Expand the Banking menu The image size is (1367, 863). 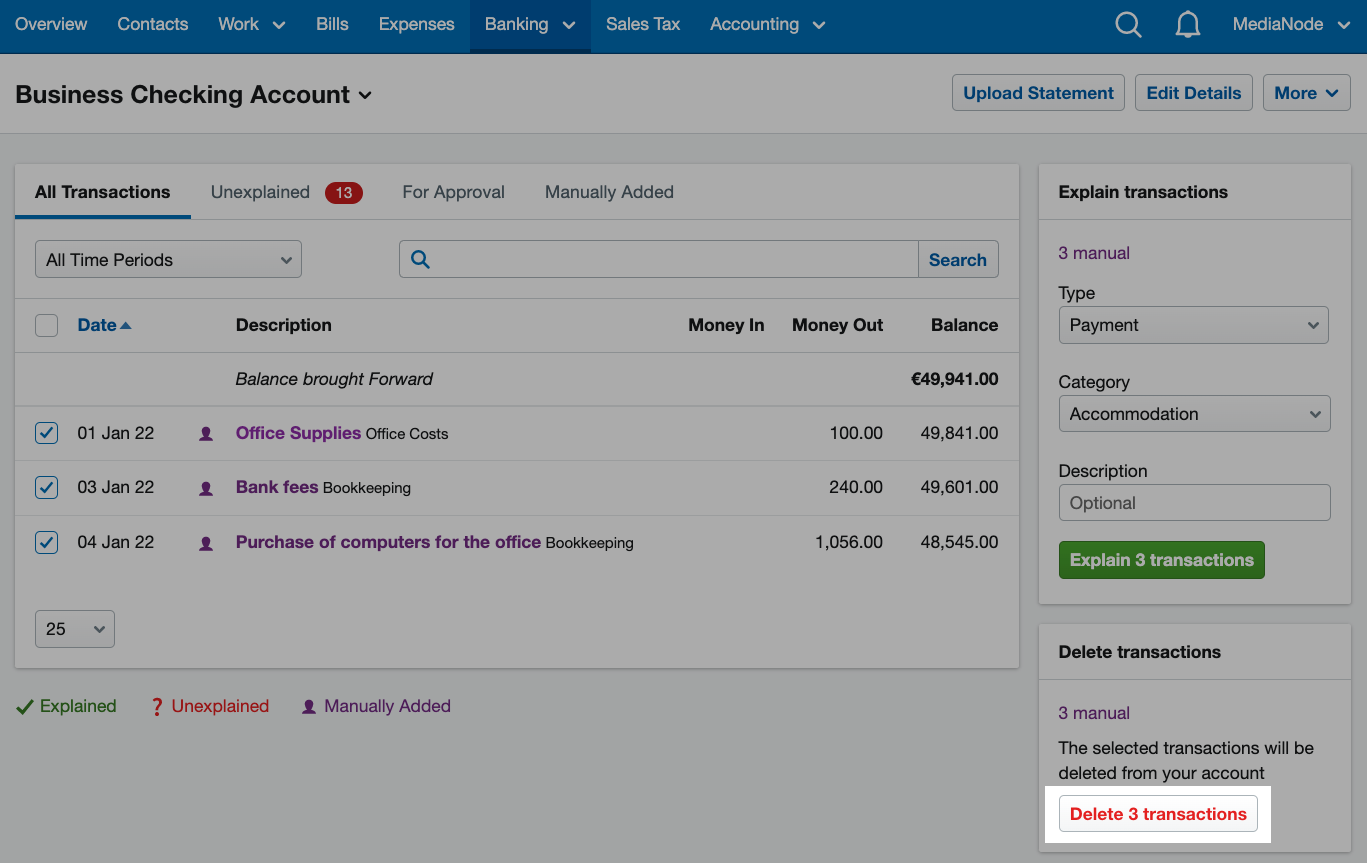[x=530, y=24]
